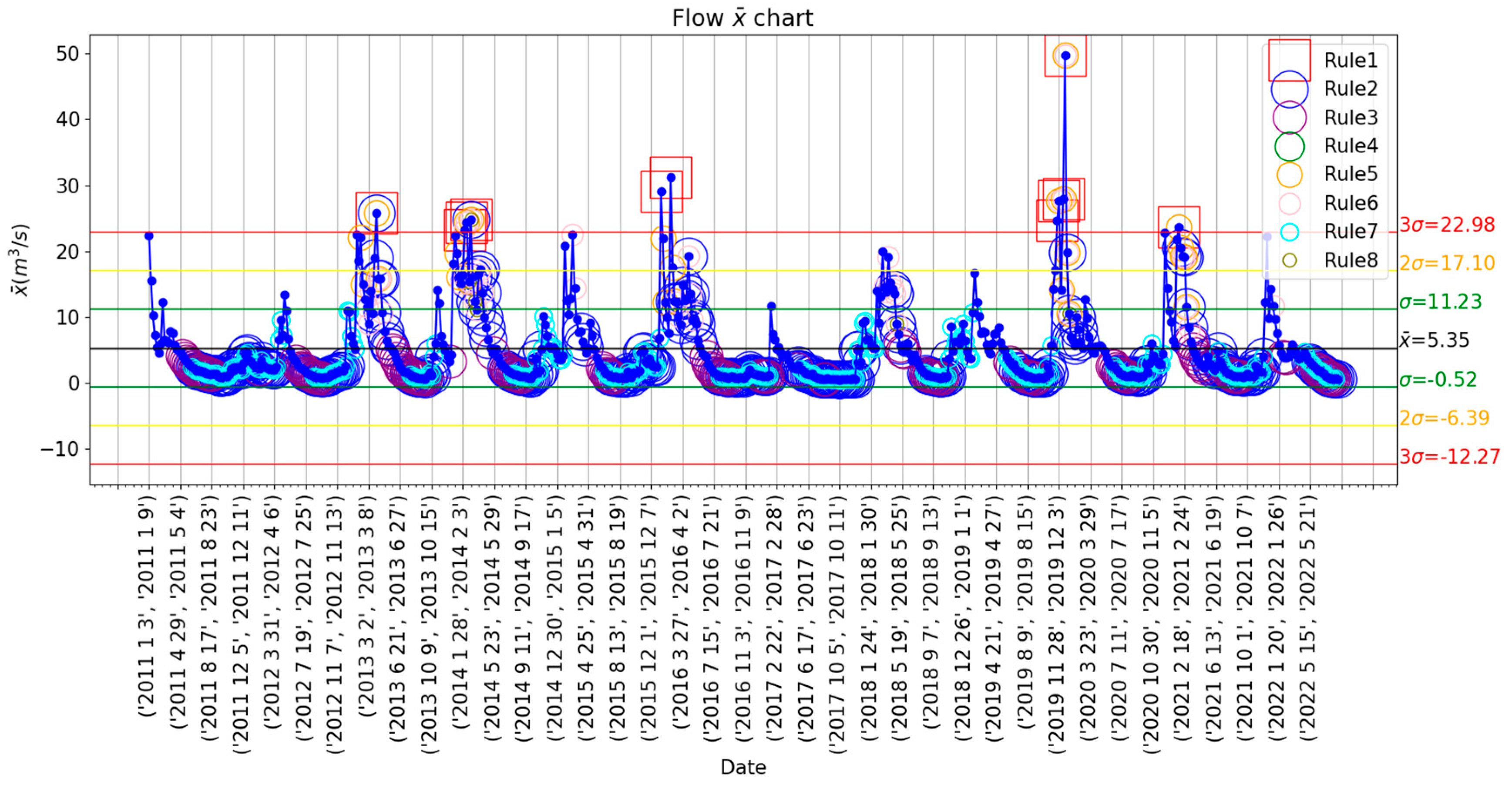1512x785 pixels.
Task: Click the orange circle Rule5 legend marker
Action: pyautogui.click(x=1289, y=175)
